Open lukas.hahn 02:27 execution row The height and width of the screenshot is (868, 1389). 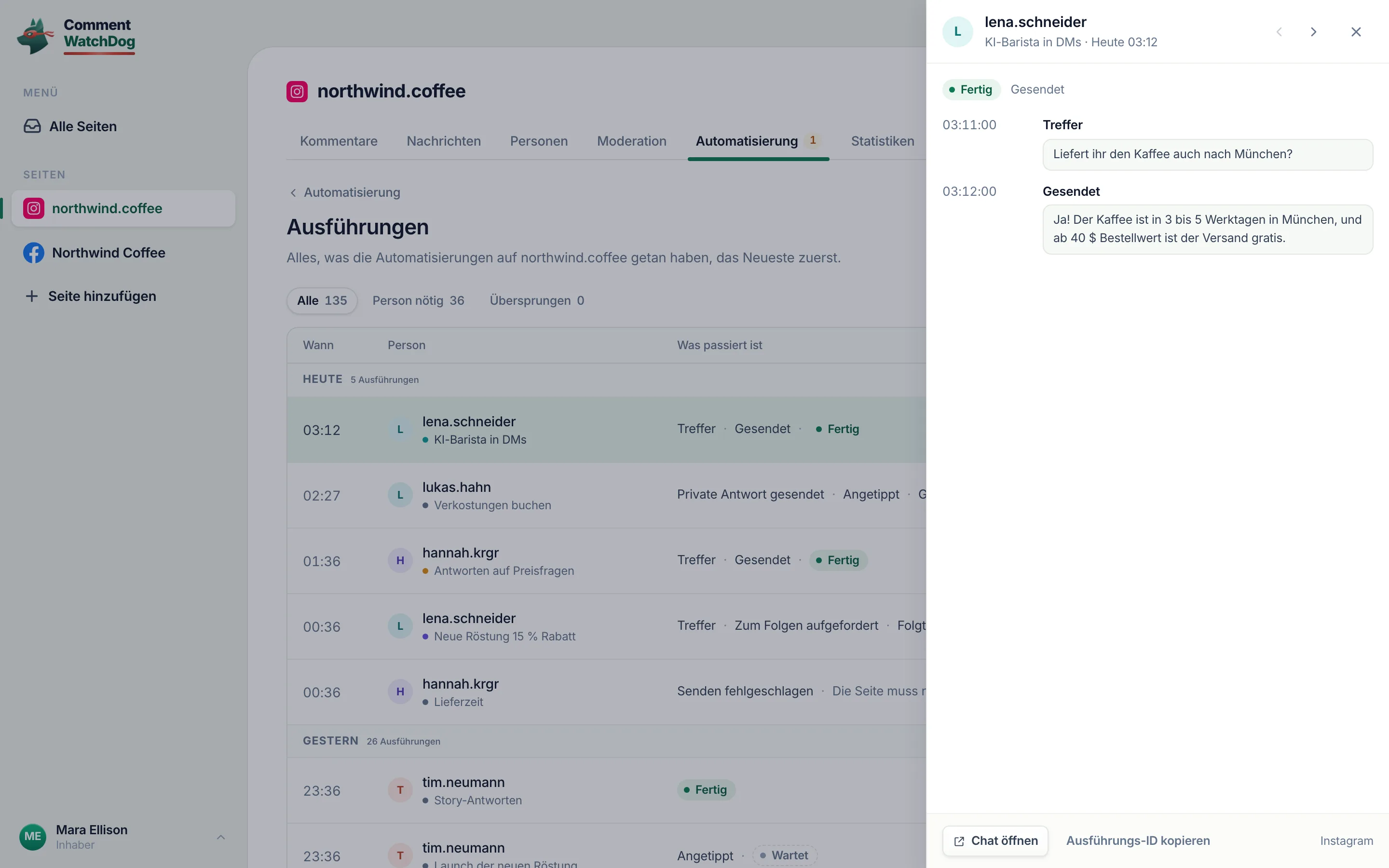pyautogui.click(x=606, y=495)
